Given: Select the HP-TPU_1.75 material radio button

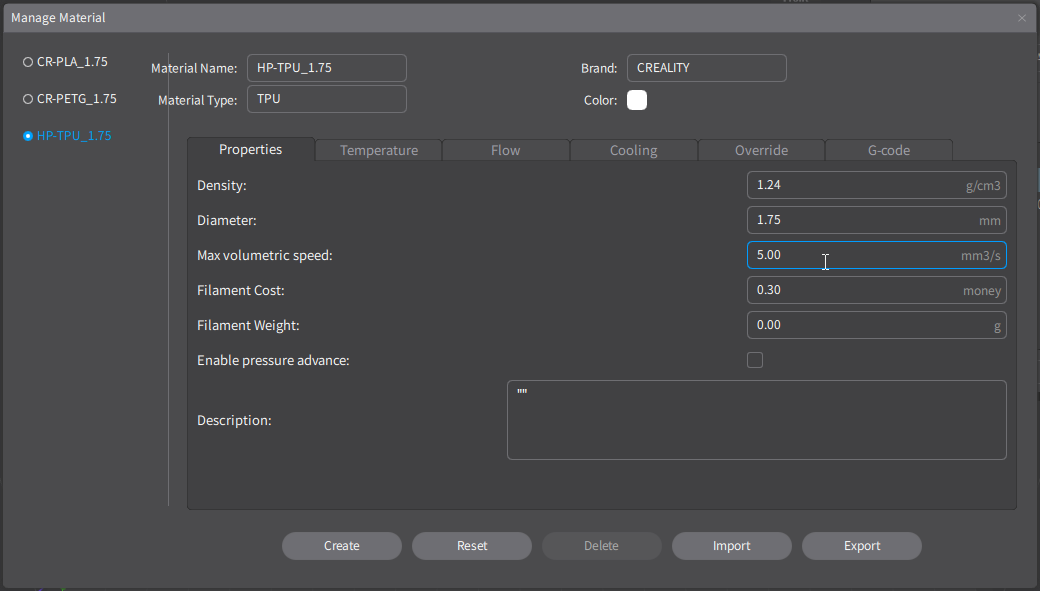Looking at the screenshot, I should pyautogui.click(x=28, y=136).
